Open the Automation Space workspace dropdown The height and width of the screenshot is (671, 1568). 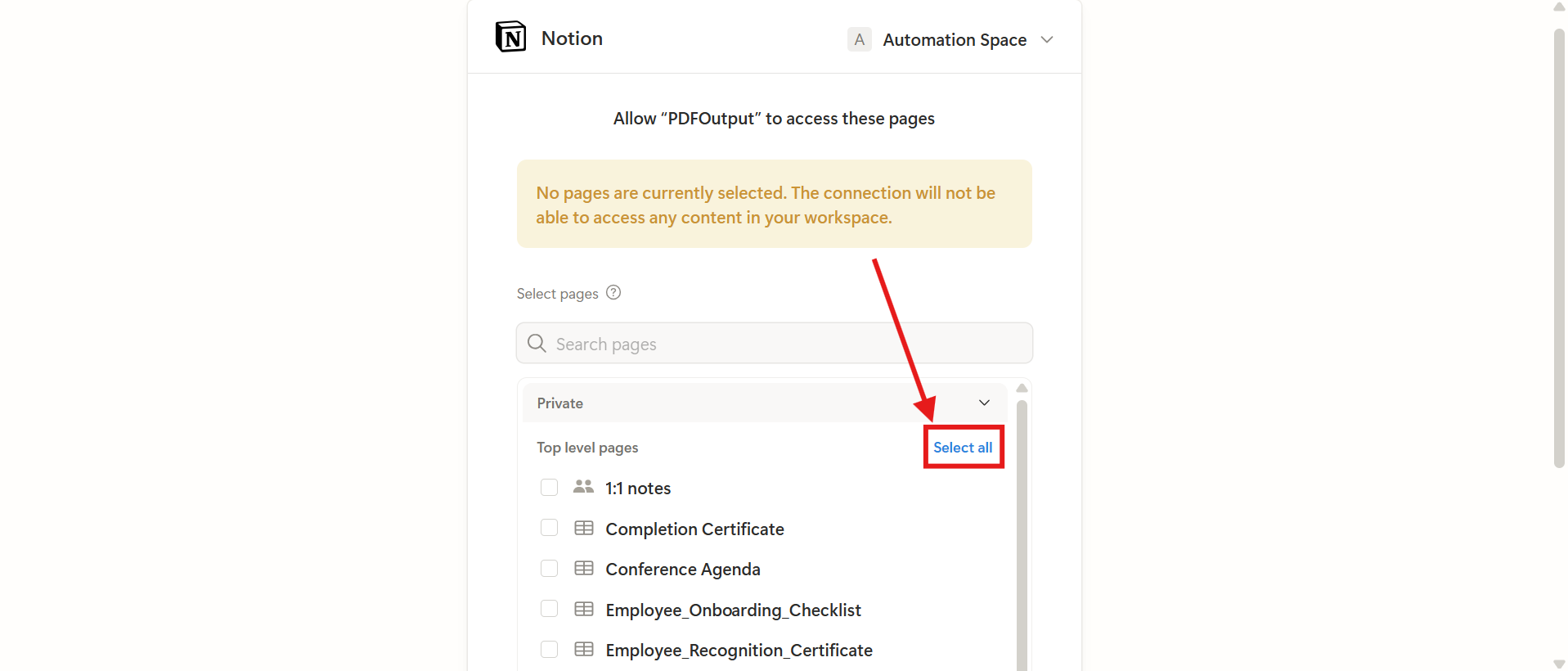tap(1046, 39)
